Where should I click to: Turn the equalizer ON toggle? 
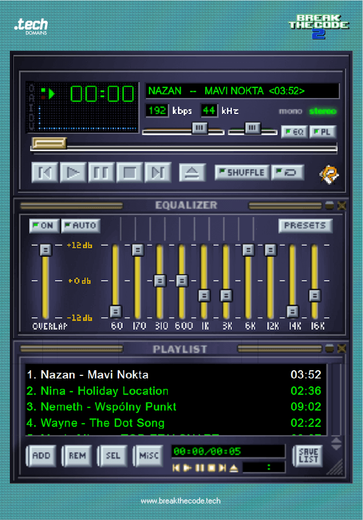(x=44, y=226)
